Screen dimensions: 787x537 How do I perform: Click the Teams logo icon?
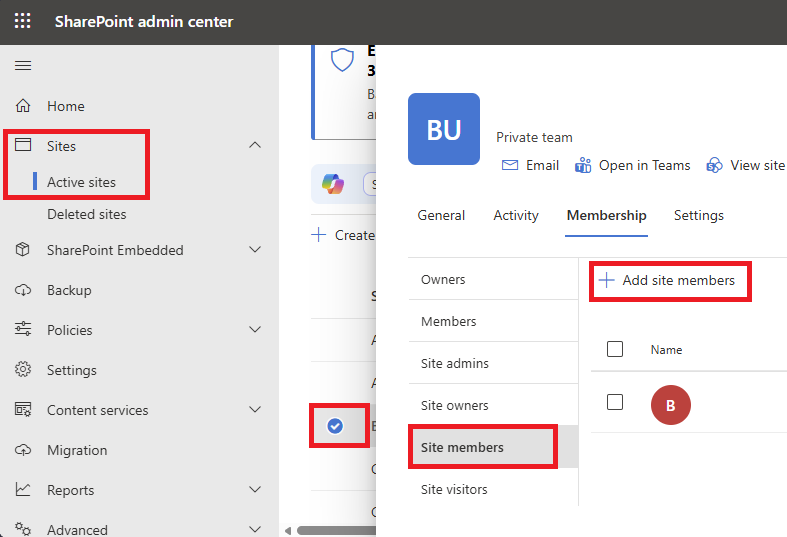583,165
